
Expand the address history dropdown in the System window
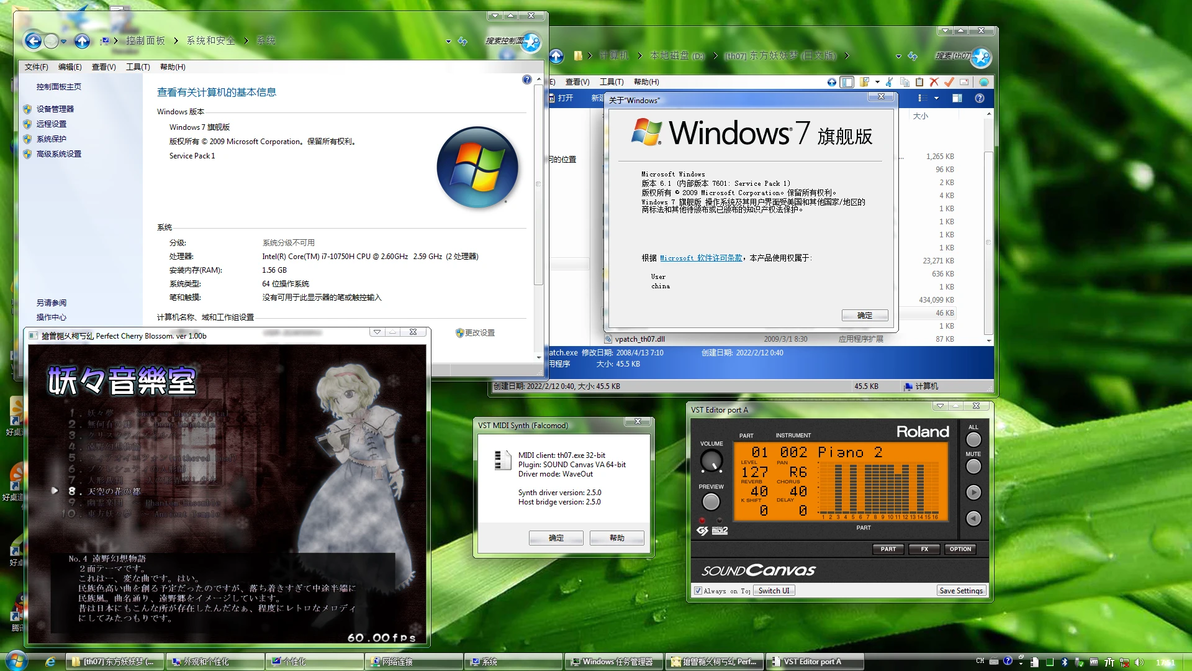pos(449,41)
